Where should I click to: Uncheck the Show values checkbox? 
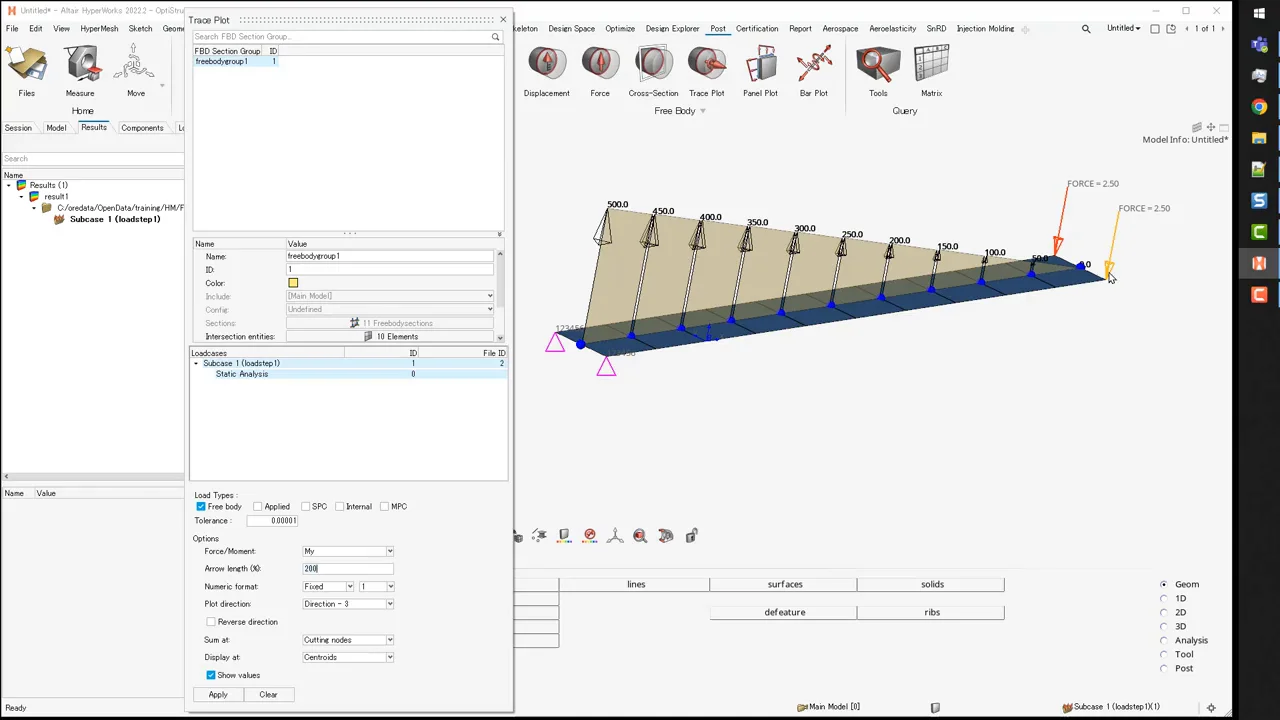pos(211,675)
